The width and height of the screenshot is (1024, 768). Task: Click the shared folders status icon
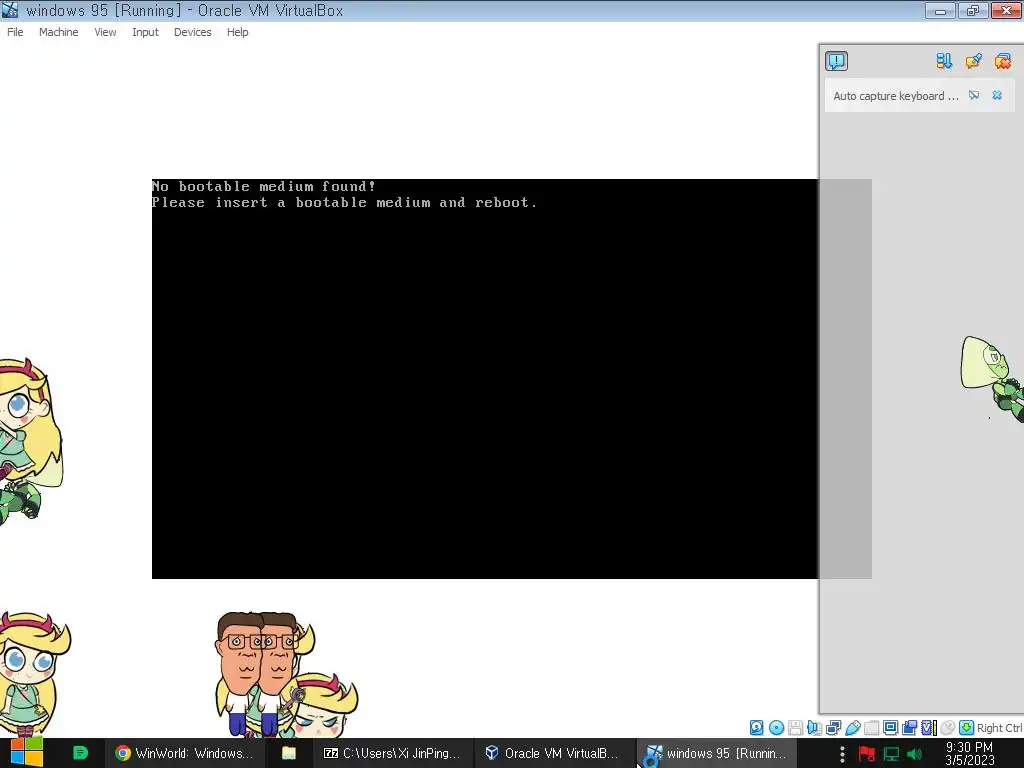[x=871, y=728]
